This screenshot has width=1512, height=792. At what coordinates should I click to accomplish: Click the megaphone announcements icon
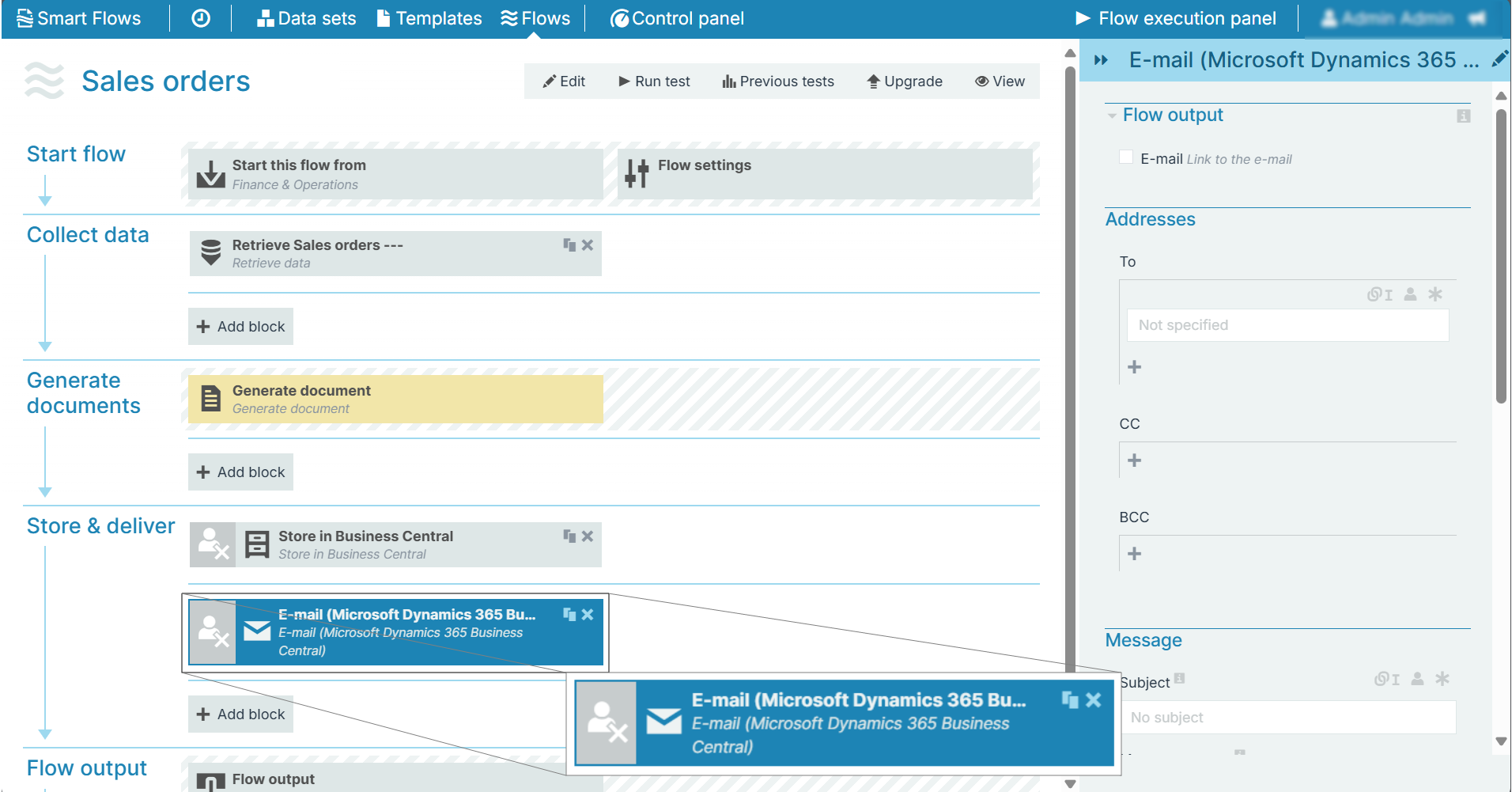1477,18
